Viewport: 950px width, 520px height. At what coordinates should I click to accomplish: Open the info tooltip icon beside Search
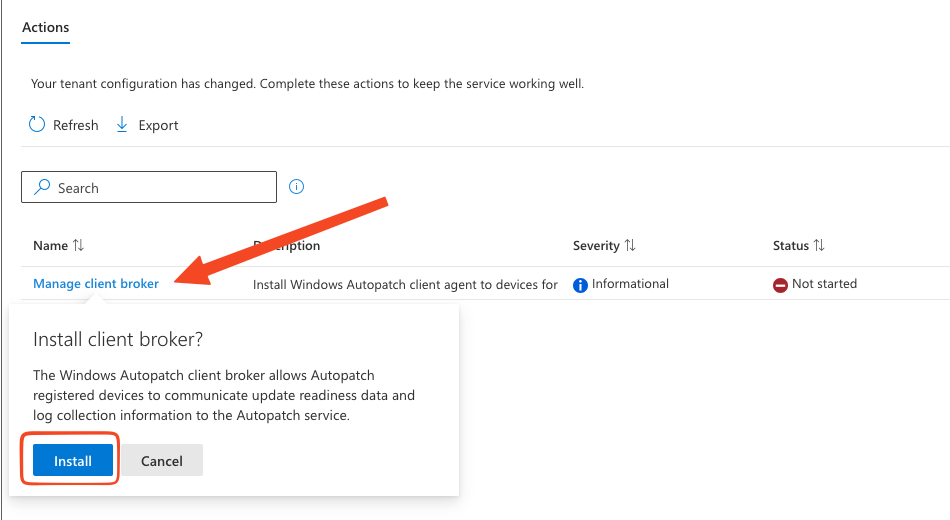(x=296, y=187)
